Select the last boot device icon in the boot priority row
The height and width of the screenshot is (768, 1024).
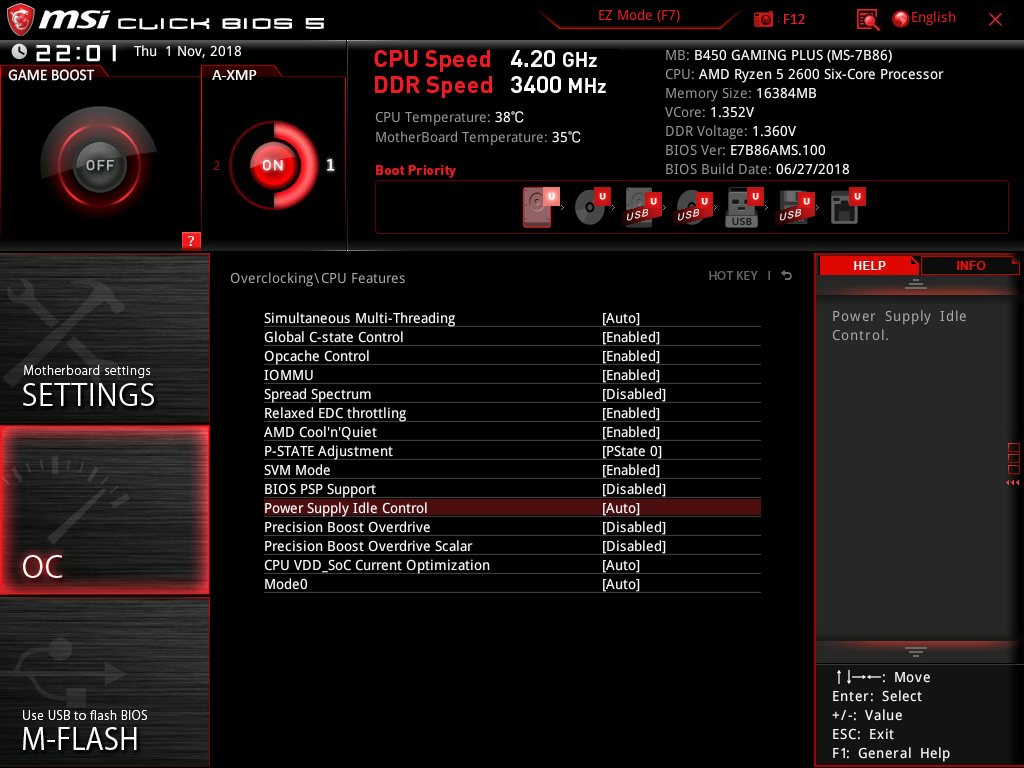click(847, 207)
